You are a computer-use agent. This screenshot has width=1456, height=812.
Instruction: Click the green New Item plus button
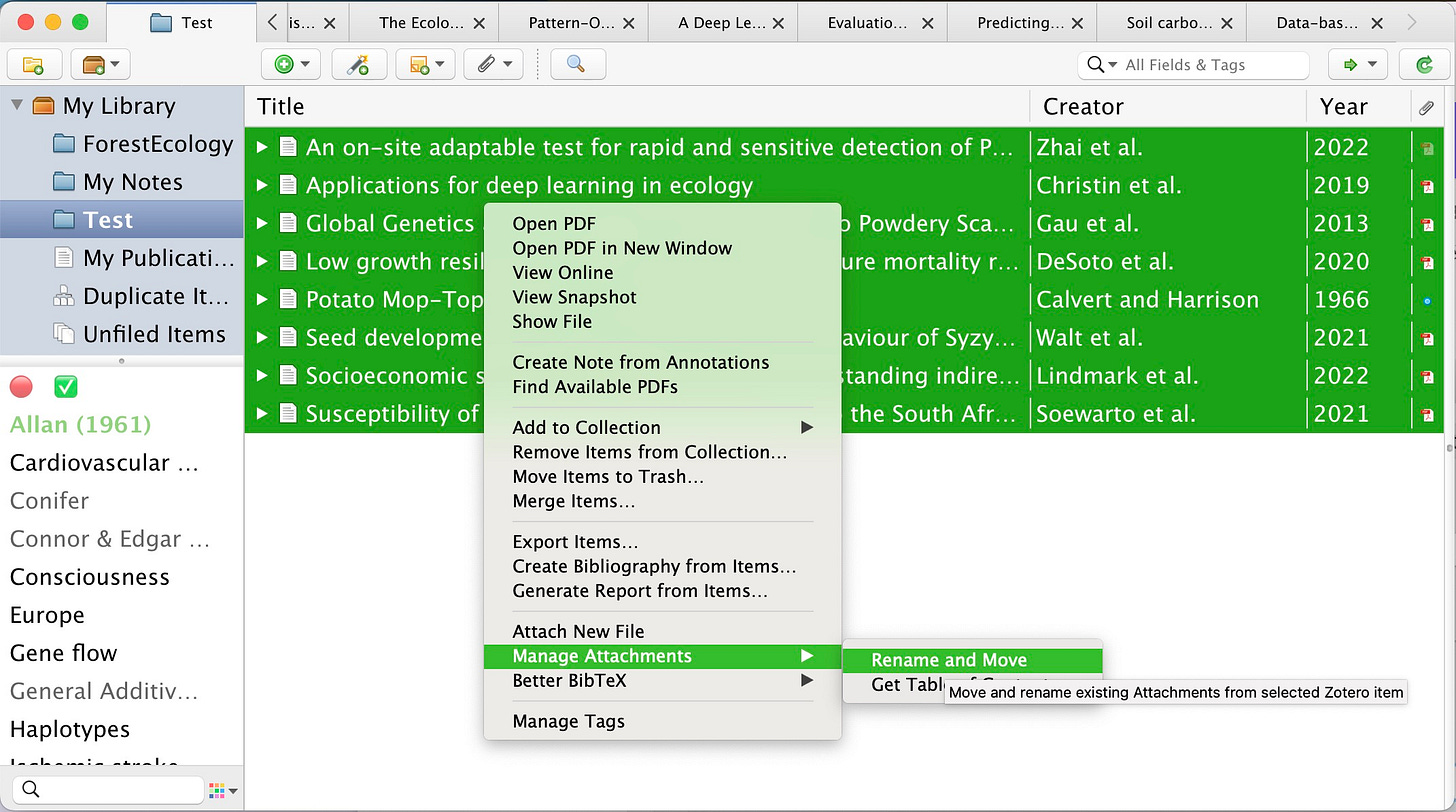[291, 65]
